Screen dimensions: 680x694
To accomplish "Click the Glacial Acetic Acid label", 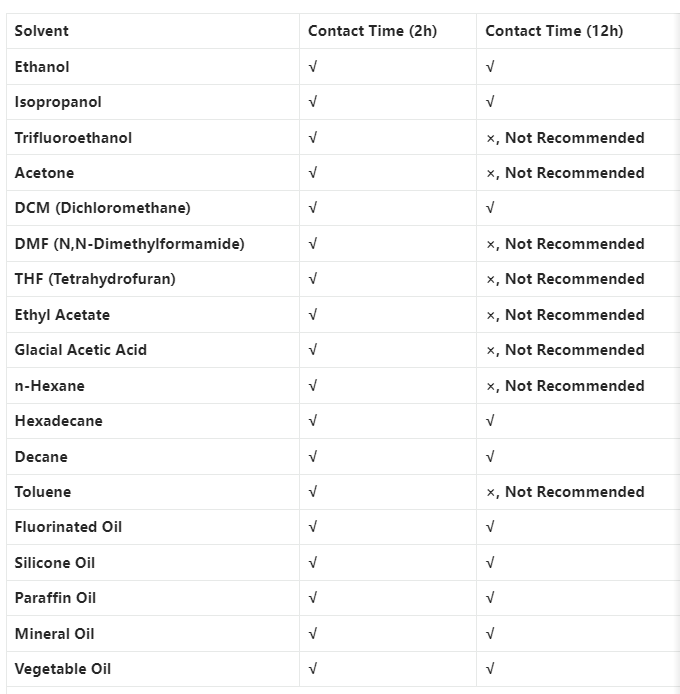I will pyautogui.click(x=81, y=350).
